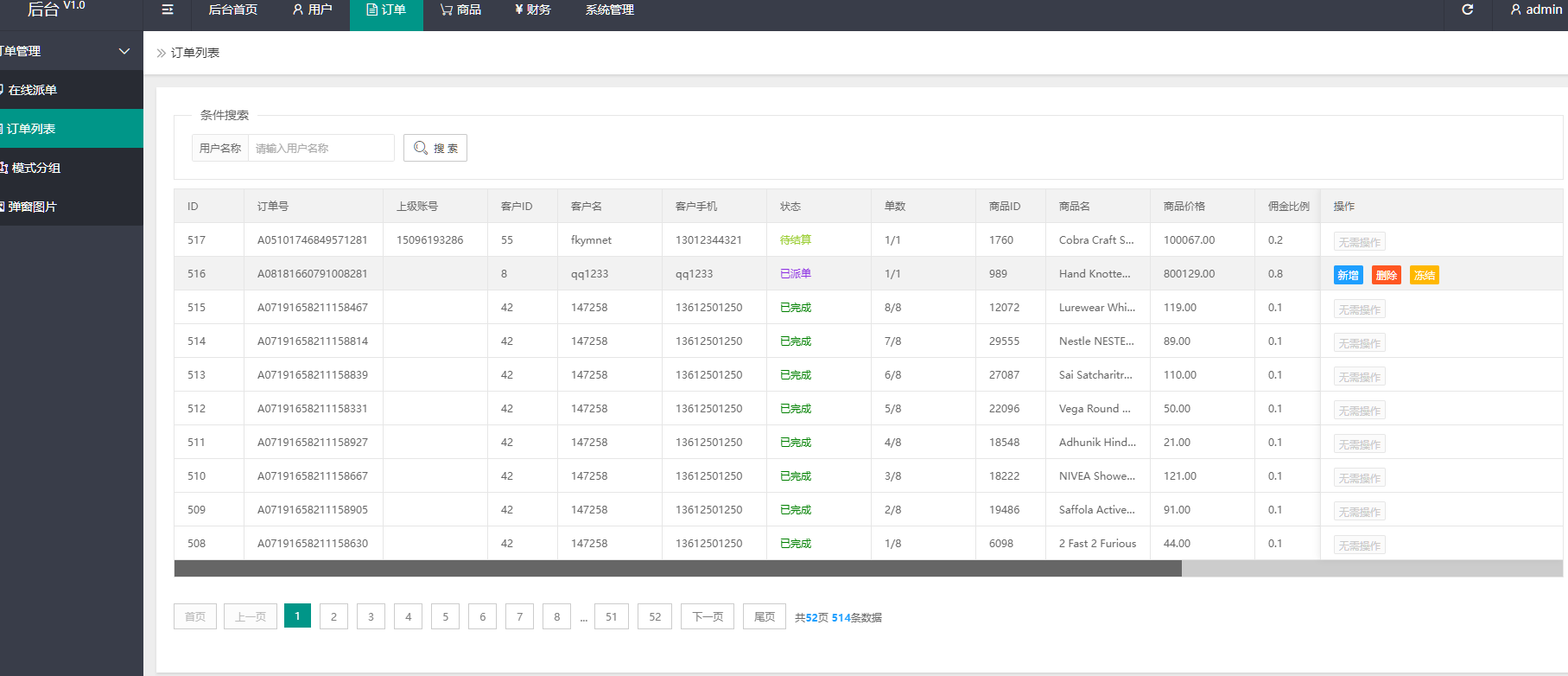Image resolution: width=1568 pixels, height=676 pixels.
Task: Jump to last page via 尾页
Action: (764, 616)
